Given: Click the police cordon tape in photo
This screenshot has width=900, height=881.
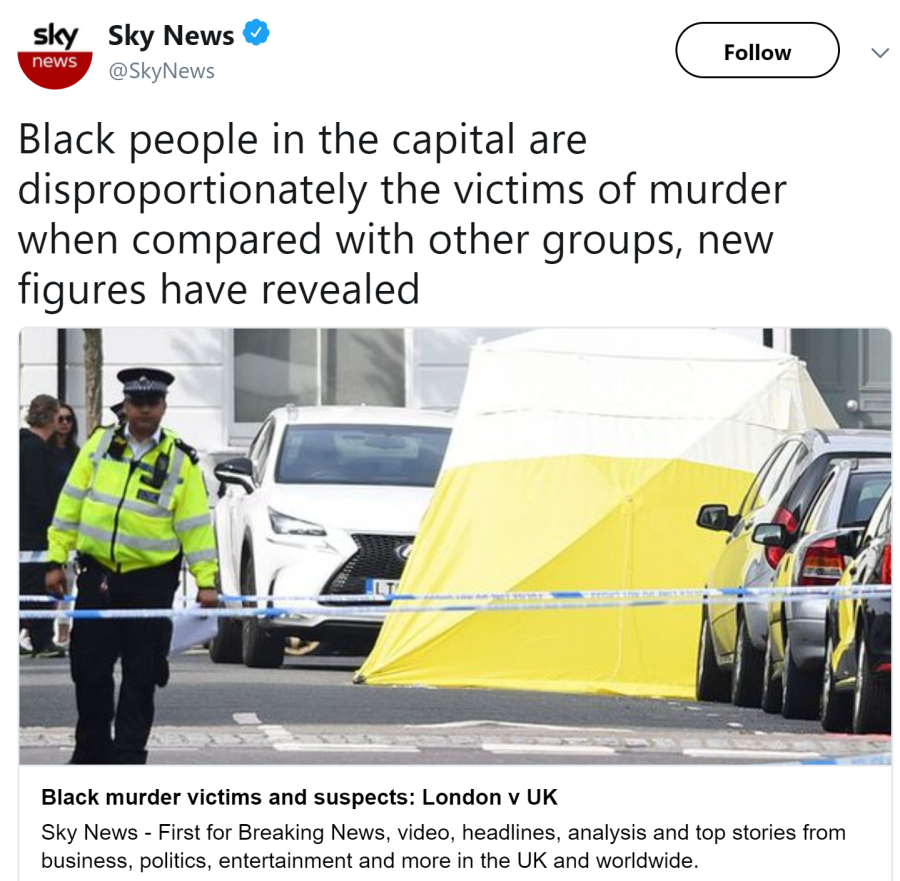Looking at the screenshot, I should [x=455, y=603].
